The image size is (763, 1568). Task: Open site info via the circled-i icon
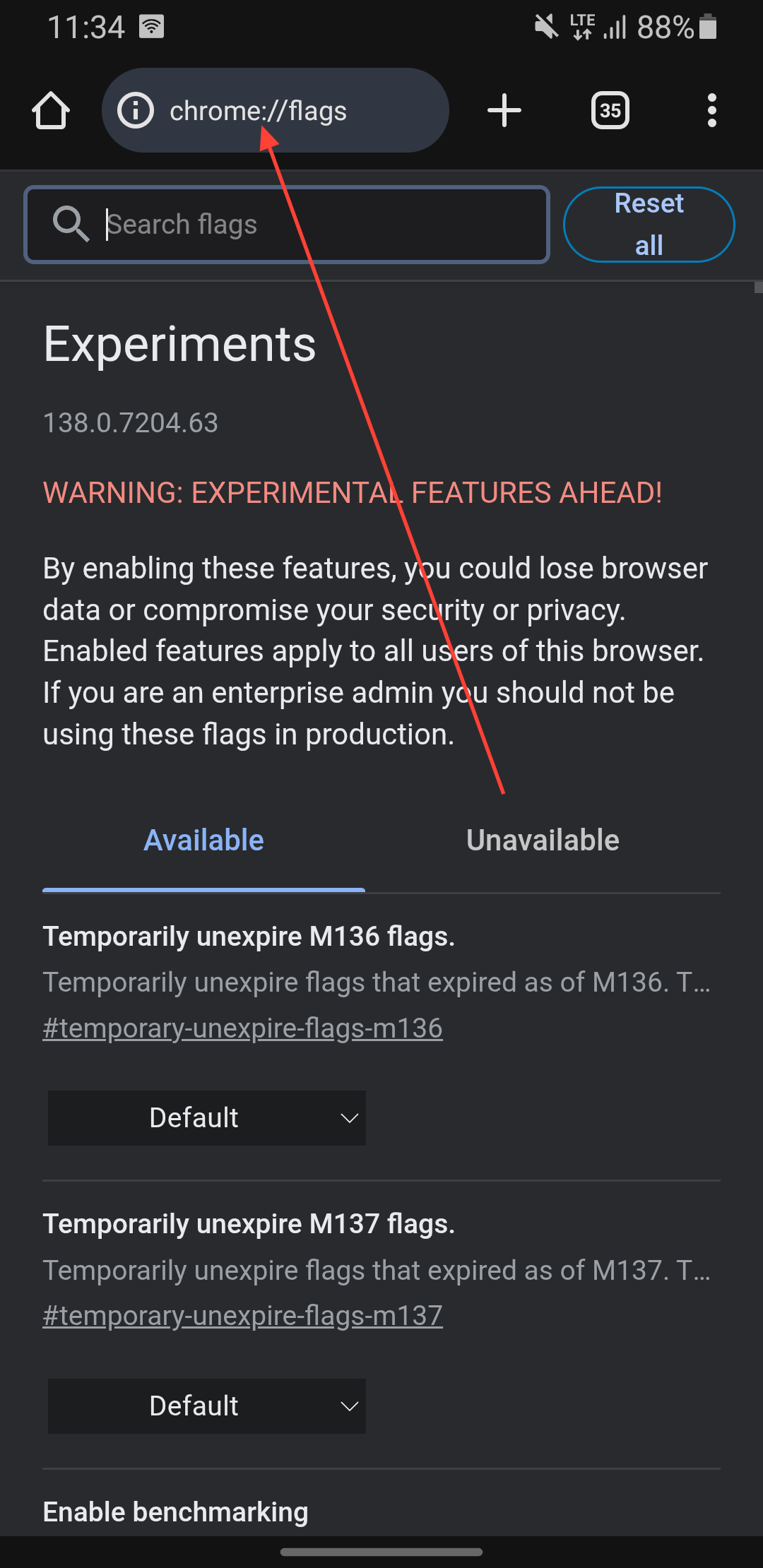pyautogui.click(x=136, y=110)
